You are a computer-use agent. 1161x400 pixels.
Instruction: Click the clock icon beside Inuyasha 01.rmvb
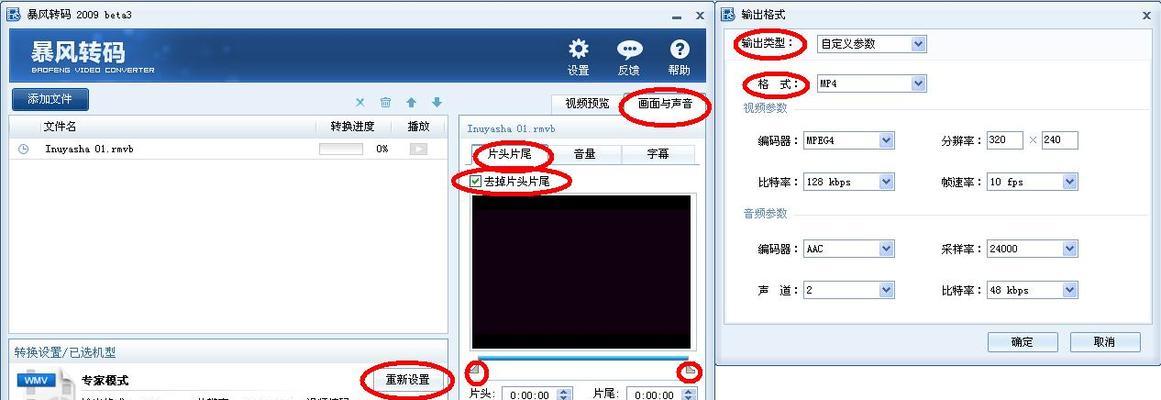(23, 149)
